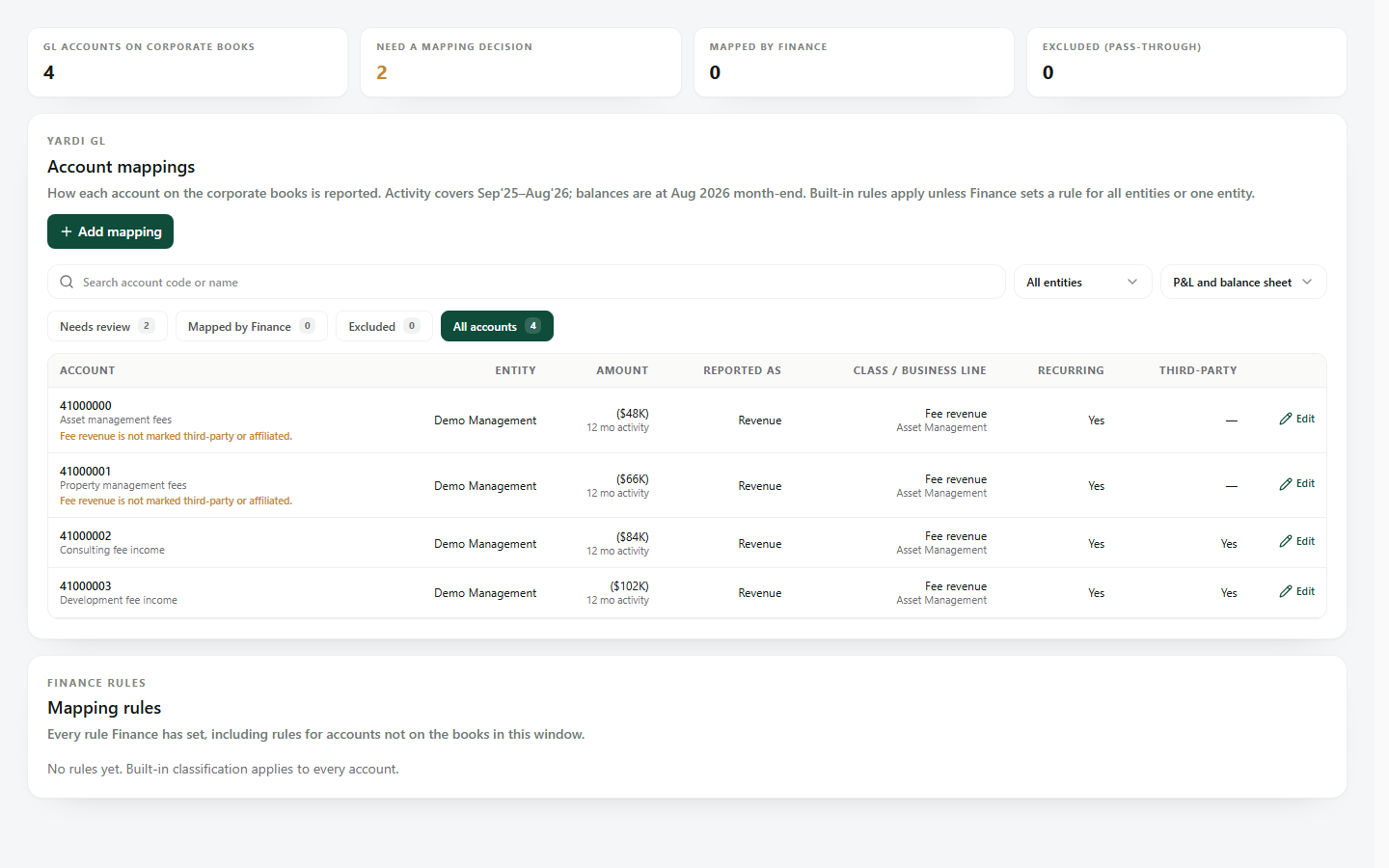
Task: Click warning text under Asset management fees
Action: click(176, 437)
